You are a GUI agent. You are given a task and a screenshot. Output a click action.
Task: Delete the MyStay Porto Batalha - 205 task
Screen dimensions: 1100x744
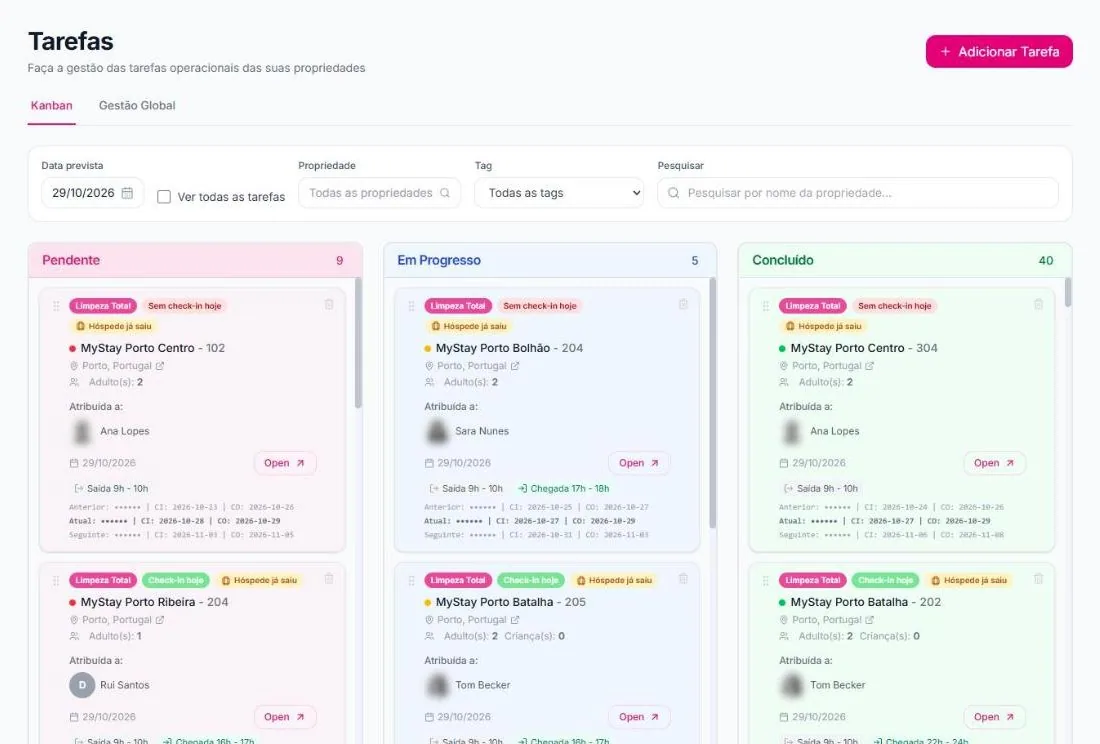point(683,579)
